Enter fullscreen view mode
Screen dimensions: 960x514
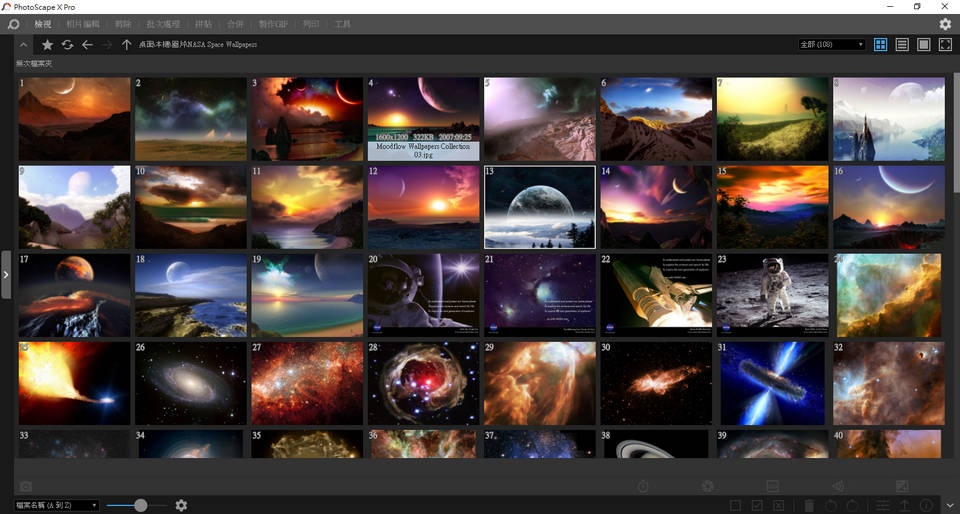click(945, 45)
